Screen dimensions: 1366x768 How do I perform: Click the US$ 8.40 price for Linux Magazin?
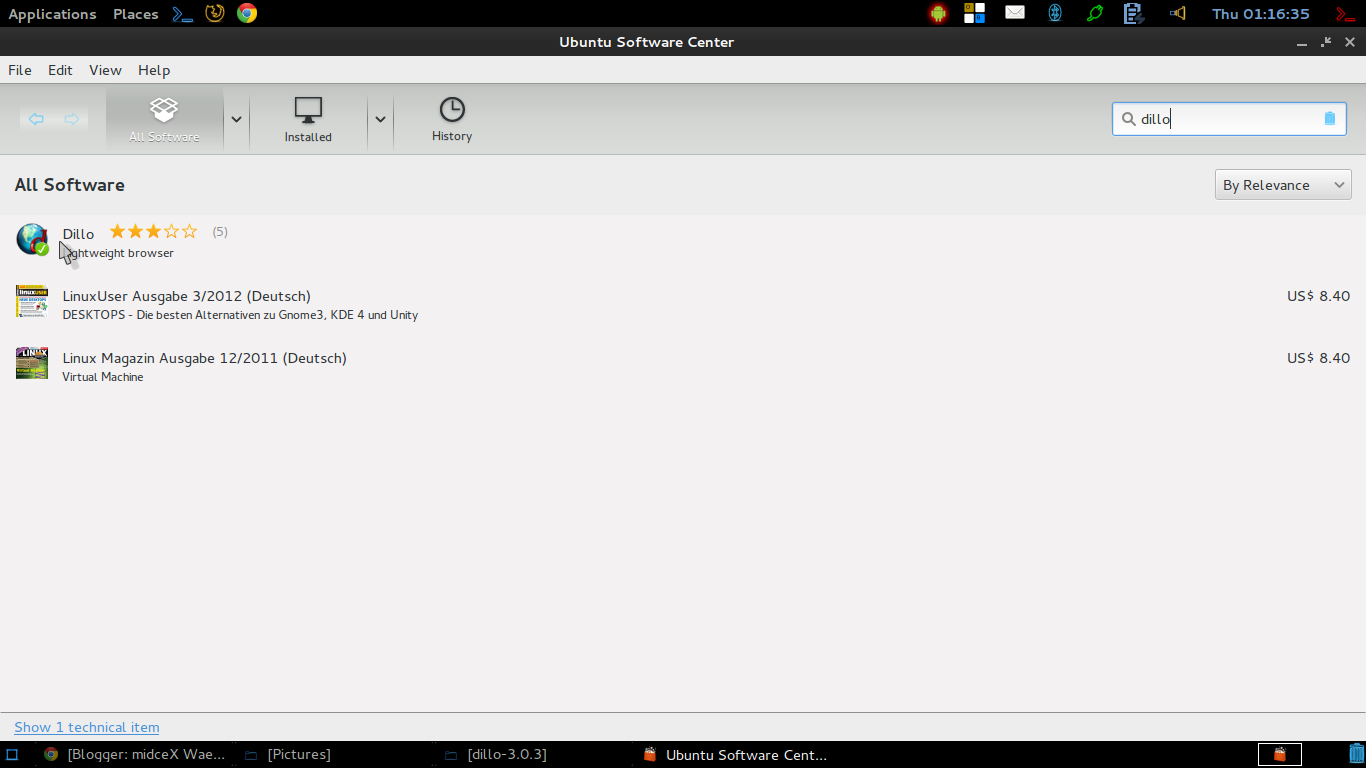point(1318,358)
